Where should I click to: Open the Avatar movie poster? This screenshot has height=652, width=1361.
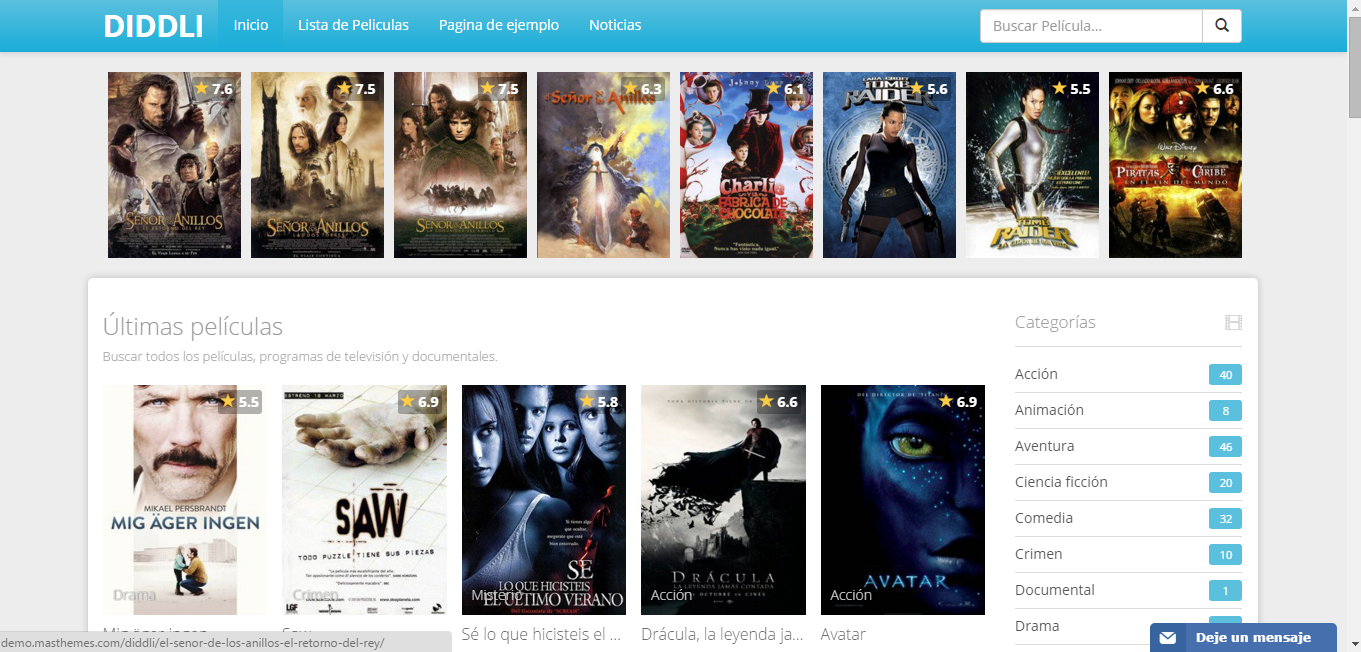click(x=903, y=500)
